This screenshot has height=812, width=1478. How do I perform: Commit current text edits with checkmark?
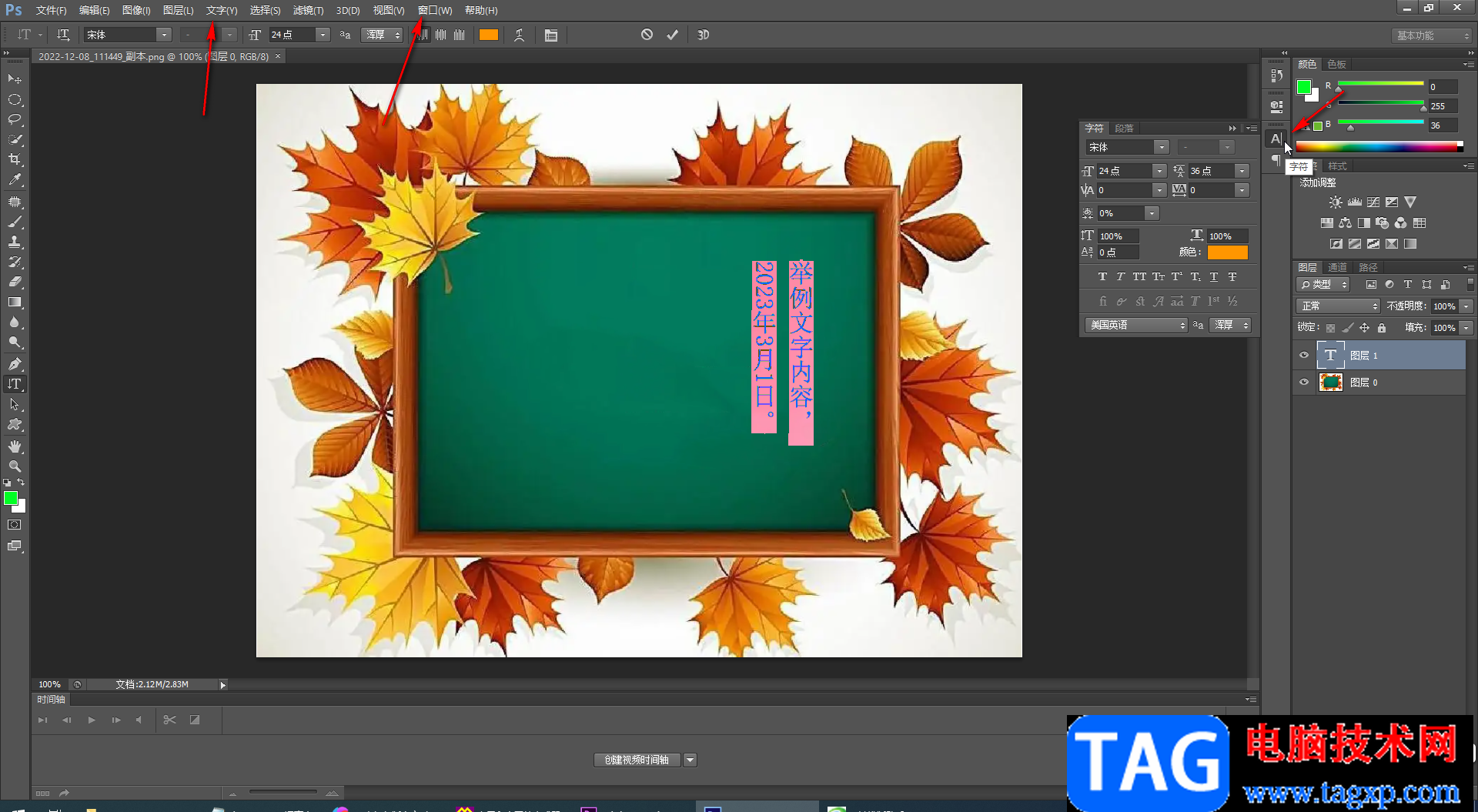click(x=672, y=35)
